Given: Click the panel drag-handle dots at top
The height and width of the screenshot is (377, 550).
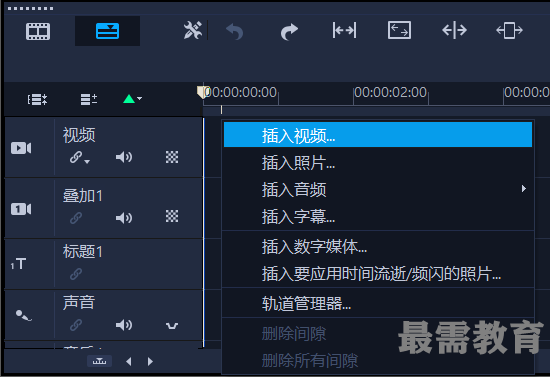Looking at the screenshot, I should pos(31,8).
